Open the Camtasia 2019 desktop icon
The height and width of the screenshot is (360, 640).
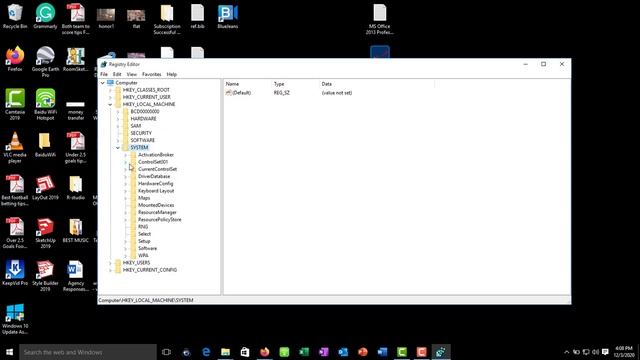pyautogui.click(x=15, y=104)
